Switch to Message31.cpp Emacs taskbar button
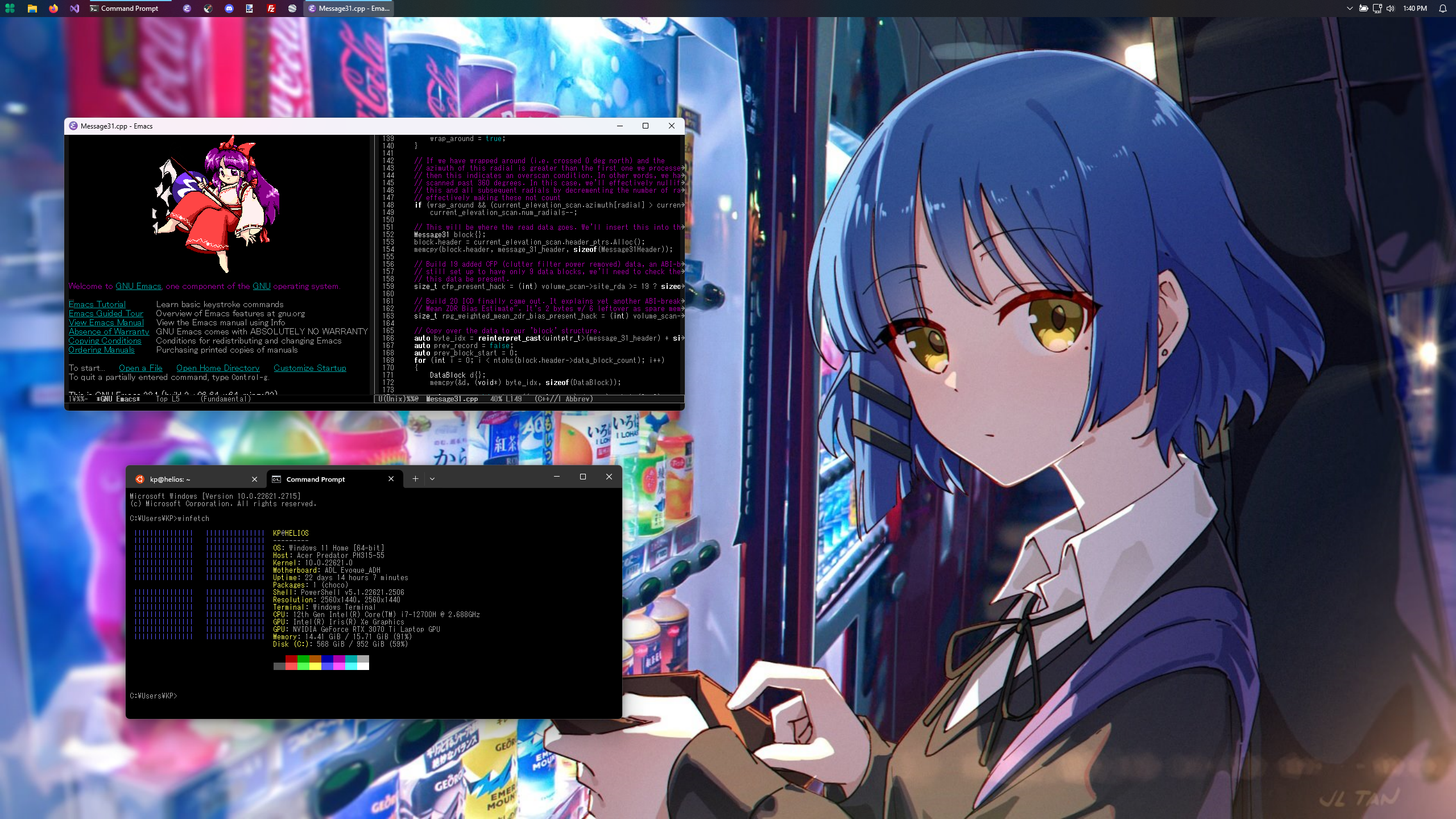 [x=349, y=9]
